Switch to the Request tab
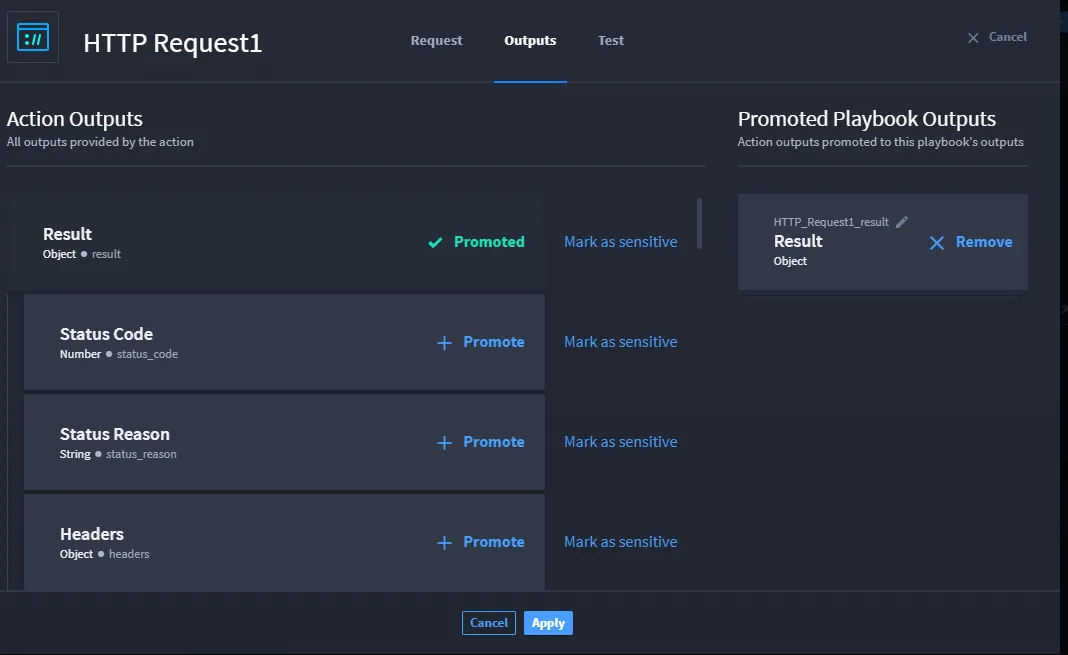 pos(437,40)
